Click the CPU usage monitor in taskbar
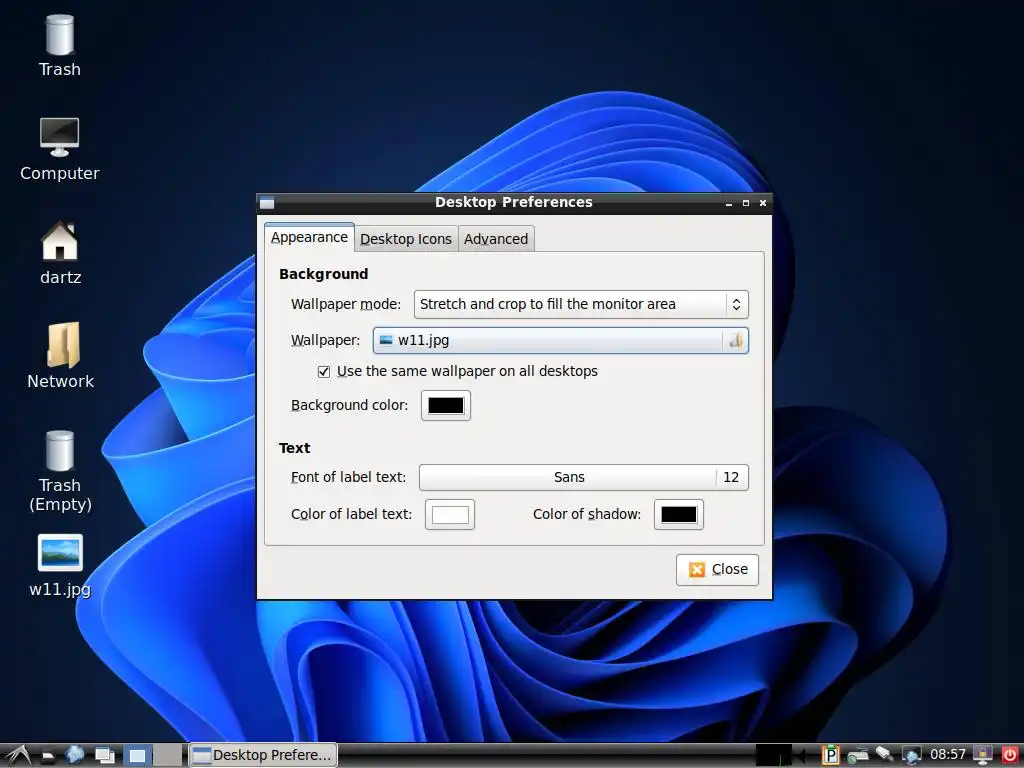1024x768 pixels. click(x=774, y=755)
